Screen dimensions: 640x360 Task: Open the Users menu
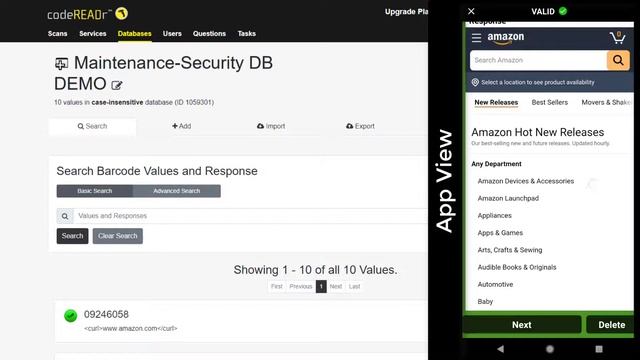(x=172, y=33)
